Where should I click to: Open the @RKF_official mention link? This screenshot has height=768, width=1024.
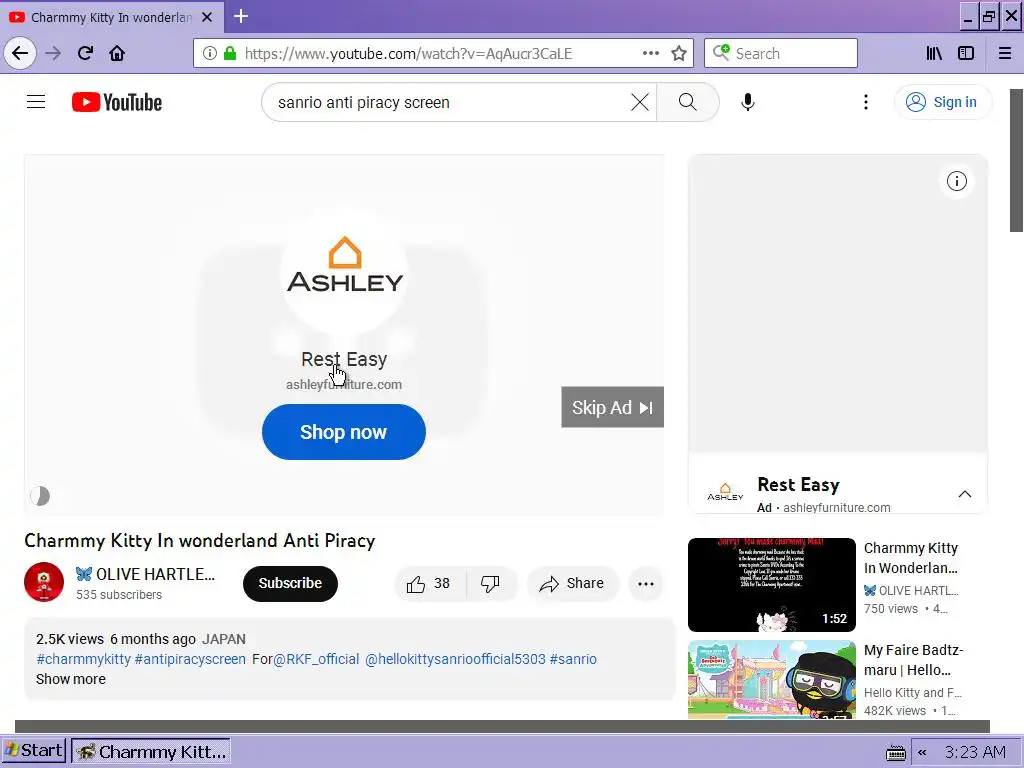coord(316,659)
